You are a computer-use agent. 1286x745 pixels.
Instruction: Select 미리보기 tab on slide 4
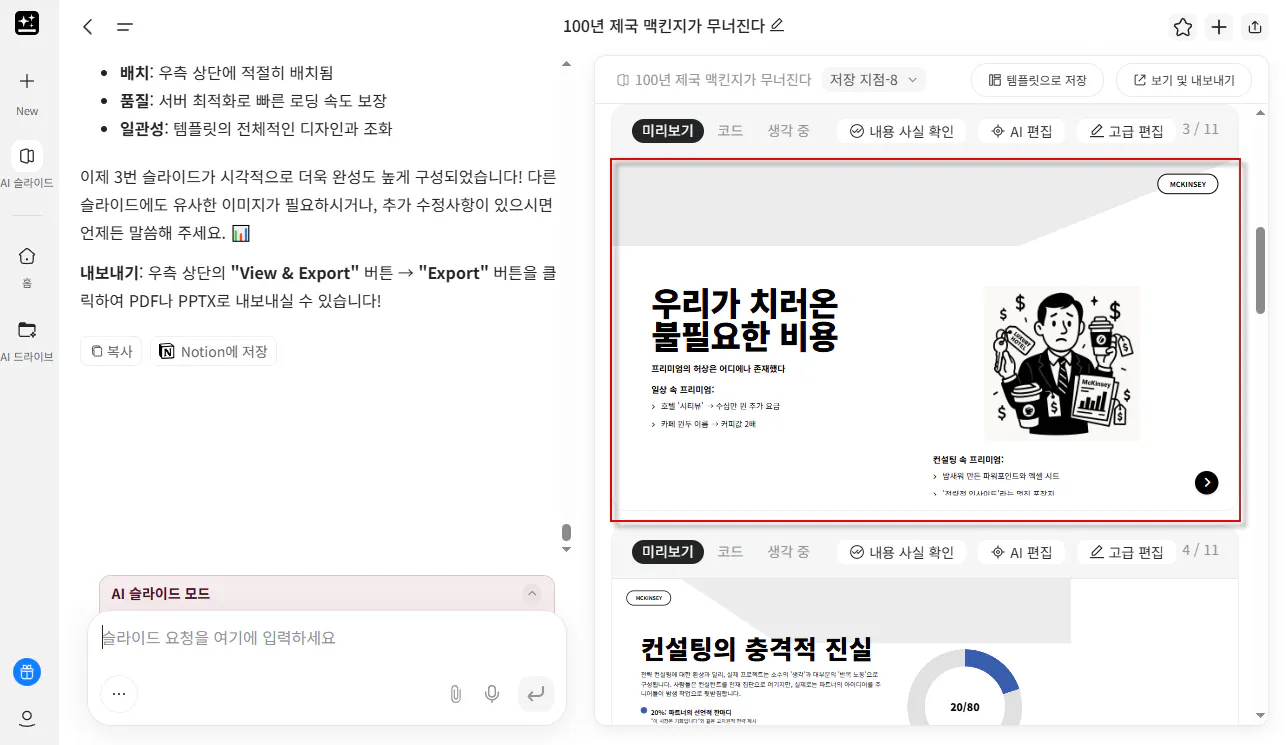[668, 551]
